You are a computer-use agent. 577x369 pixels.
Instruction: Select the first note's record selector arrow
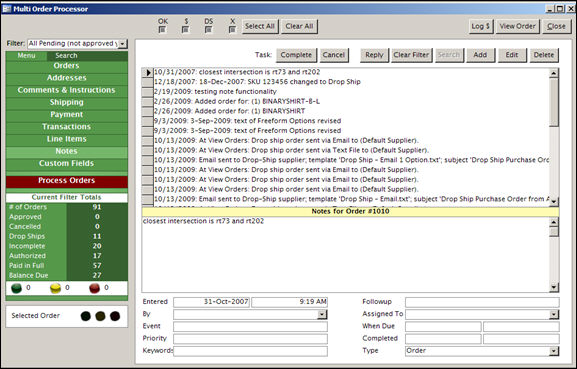[x=148, y=72]
